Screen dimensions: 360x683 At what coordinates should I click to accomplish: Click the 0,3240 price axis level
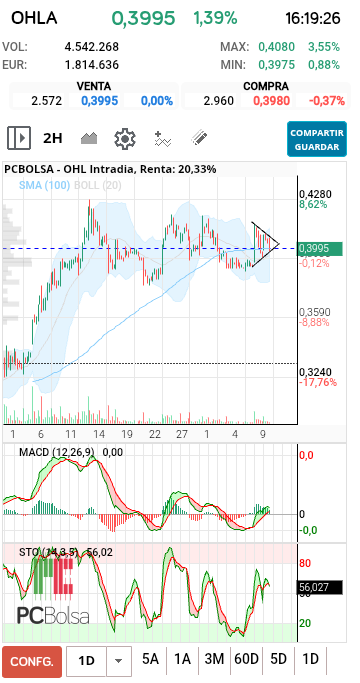pos(315,372)
